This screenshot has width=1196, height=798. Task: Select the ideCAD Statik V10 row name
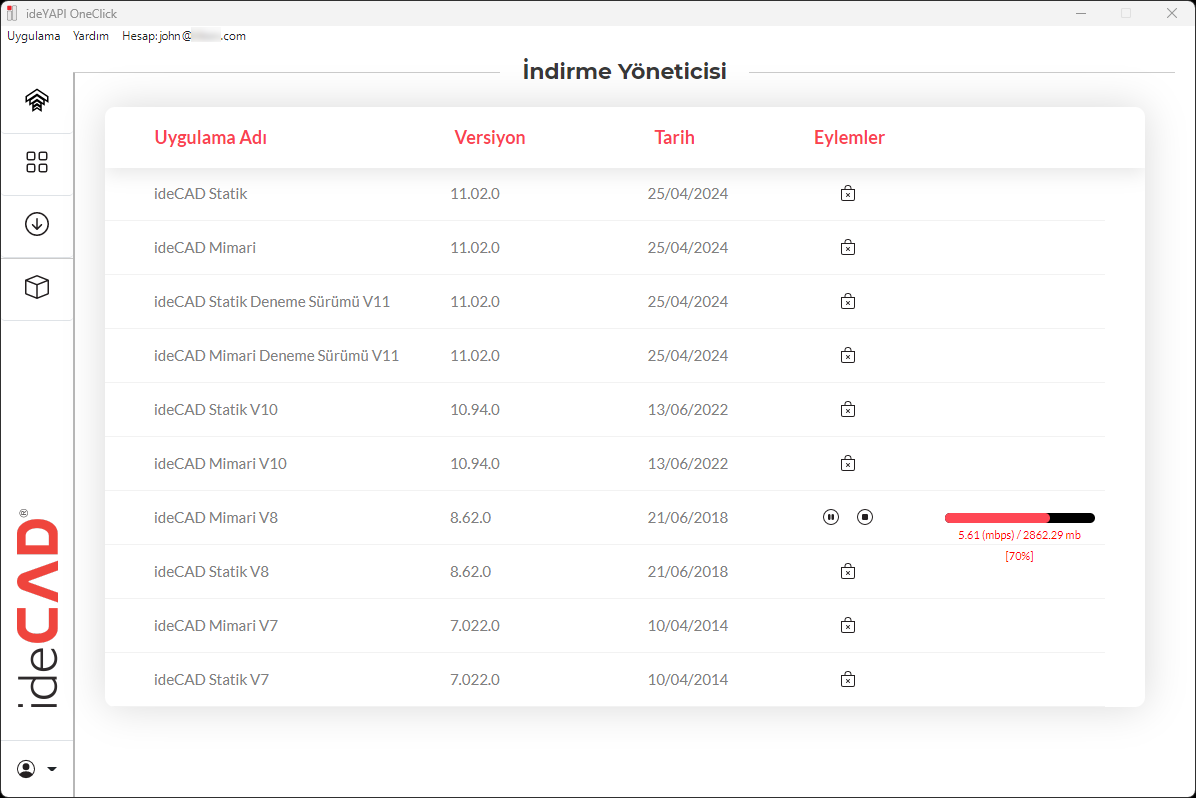pos(215,410)
